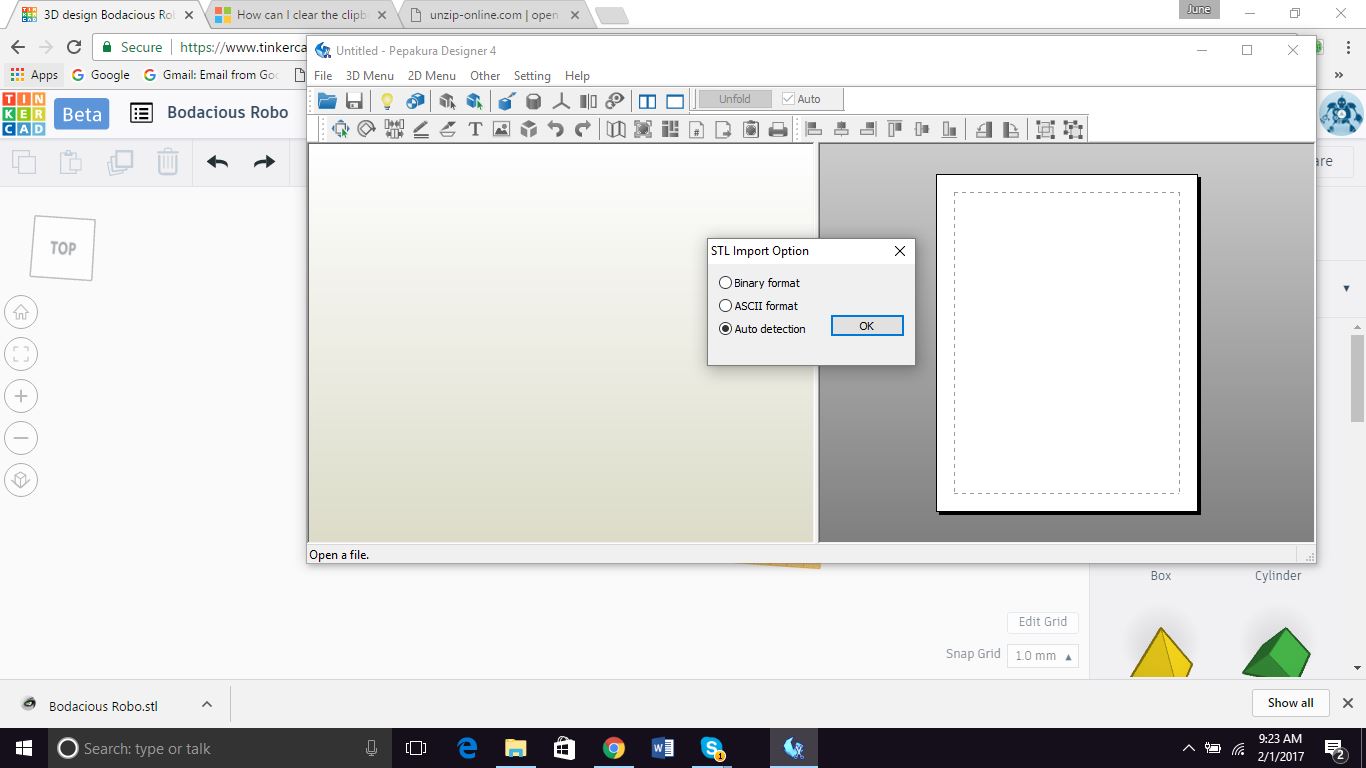Select the rotate parts tool icon
Image resolution: width=1366 pixels, height=768 pixels.
coord(367,128)
